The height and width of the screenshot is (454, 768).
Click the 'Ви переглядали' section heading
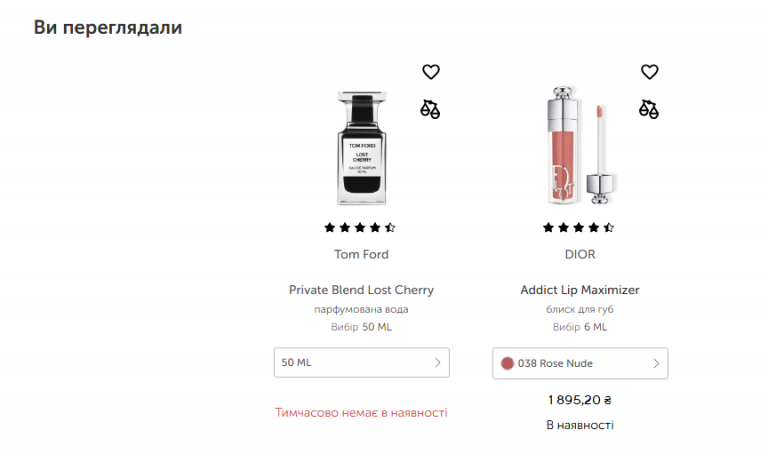coord(108,28)
